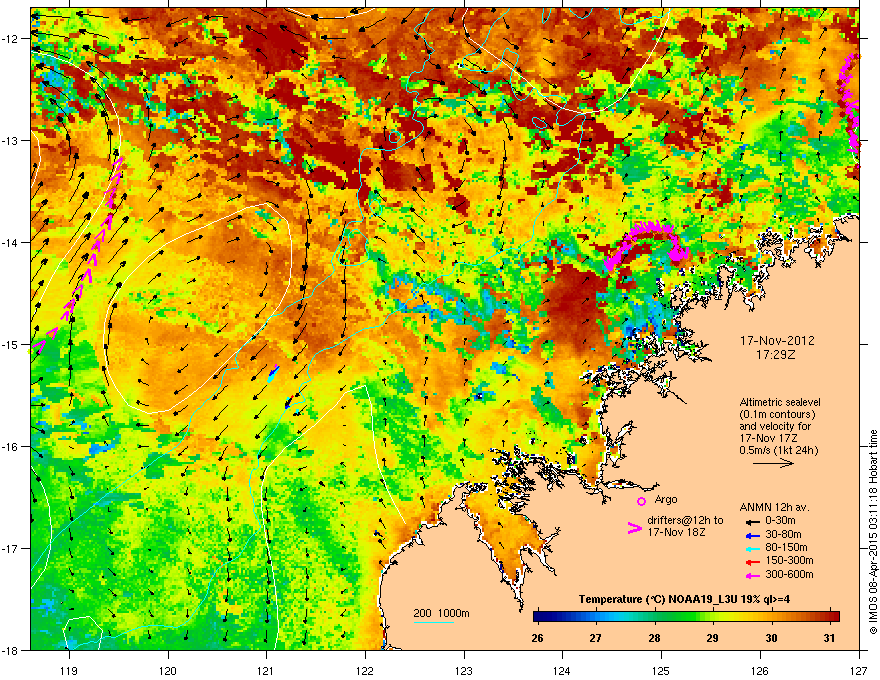Click the magenta drifter track by longitude 127
Image resolution: width=880 pixels, height=680 pixels.
click(849, 103)
